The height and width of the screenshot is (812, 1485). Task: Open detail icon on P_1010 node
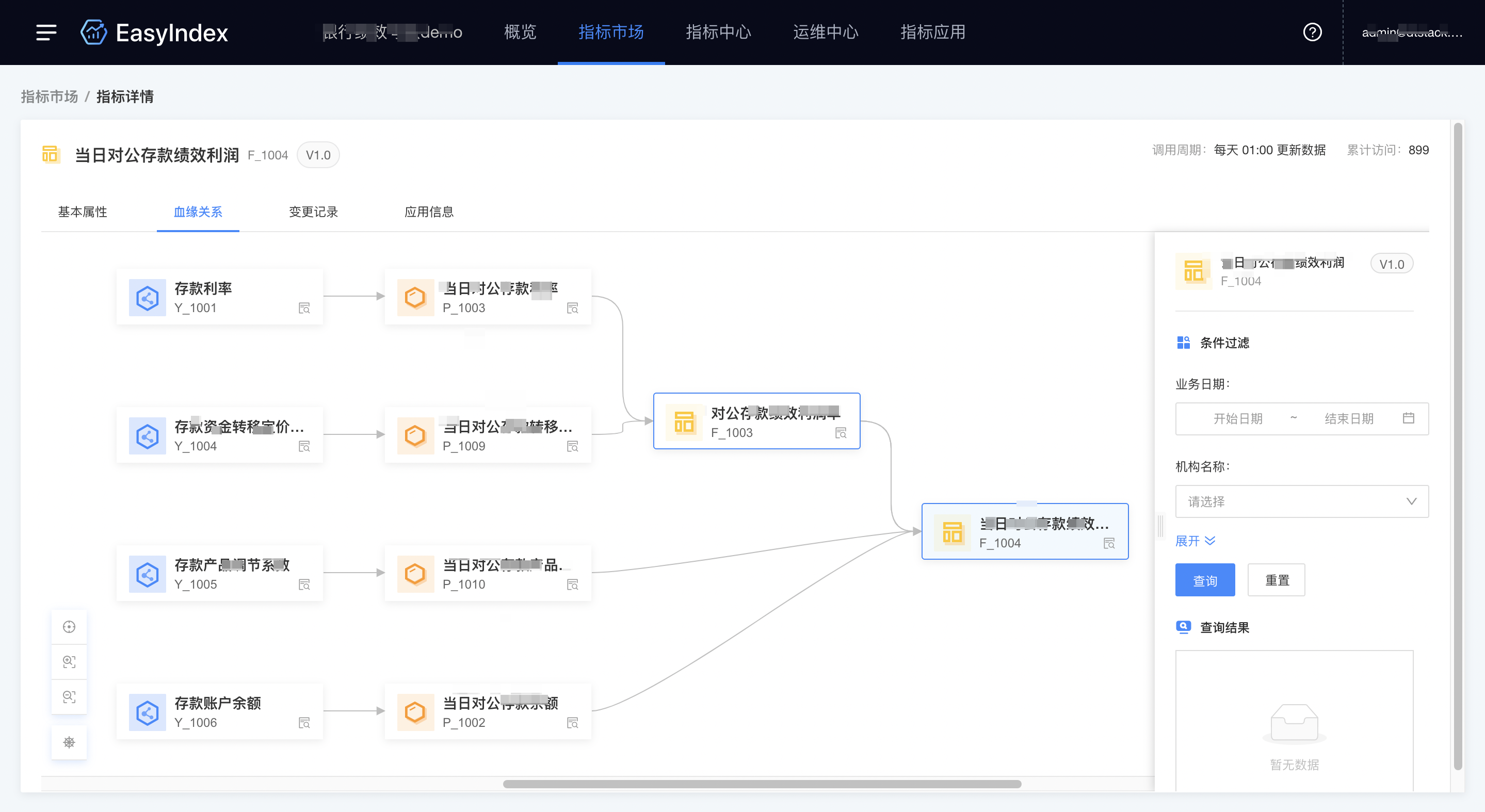coord(572,585)
